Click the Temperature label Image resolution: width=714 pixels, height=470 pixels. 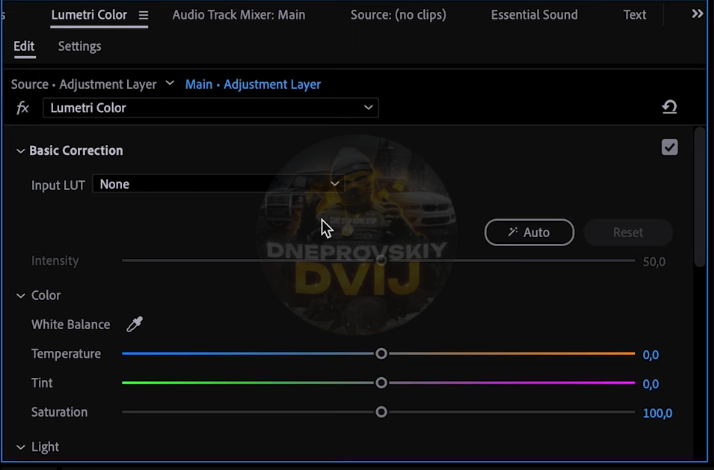click(66, 353)
